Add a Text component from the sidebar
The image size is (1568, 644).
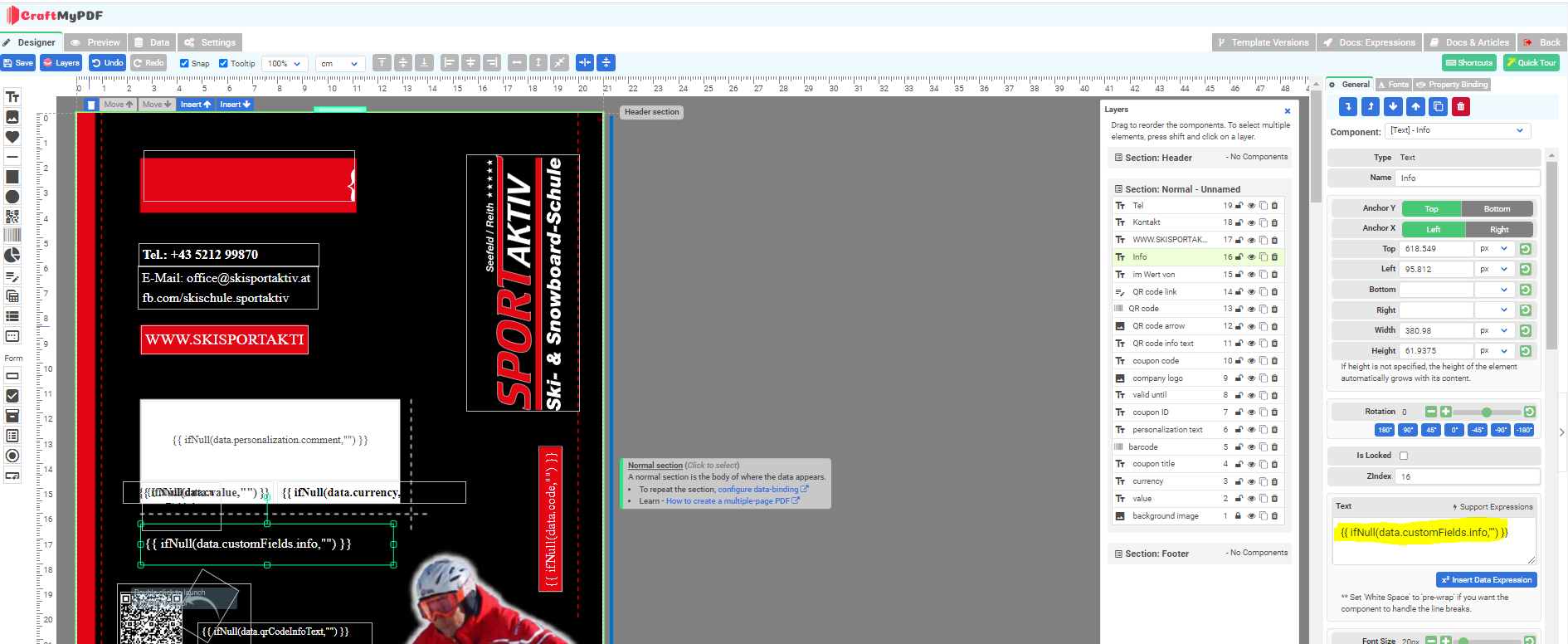click(12, 97)
